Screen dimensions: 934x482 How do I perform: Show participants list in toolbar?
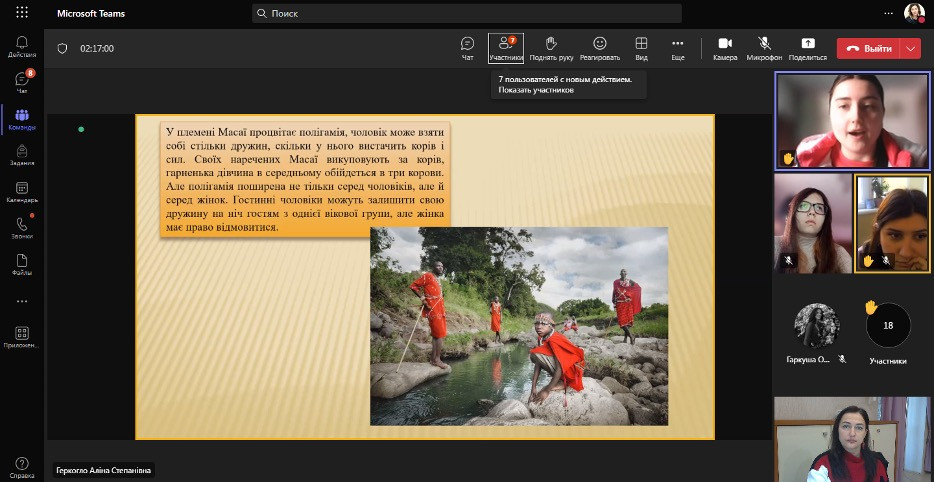click(x=506, y=47)
